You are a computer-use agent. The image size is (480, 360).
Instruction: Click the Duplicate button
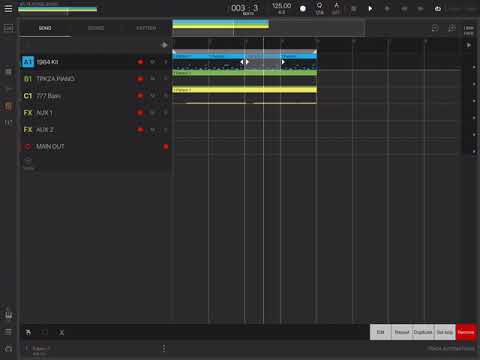pyautogui.click(x=423, y=332)
